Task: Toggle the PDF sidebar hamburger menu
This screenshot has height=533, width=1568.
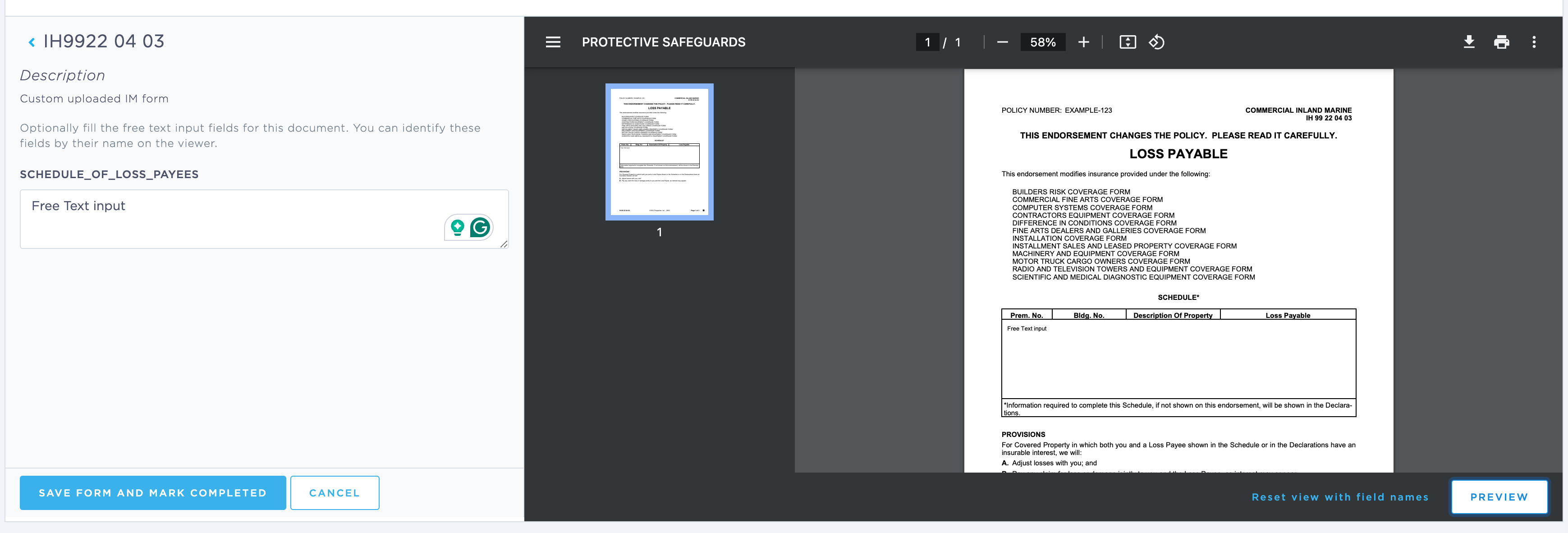Action: point(553,42)
